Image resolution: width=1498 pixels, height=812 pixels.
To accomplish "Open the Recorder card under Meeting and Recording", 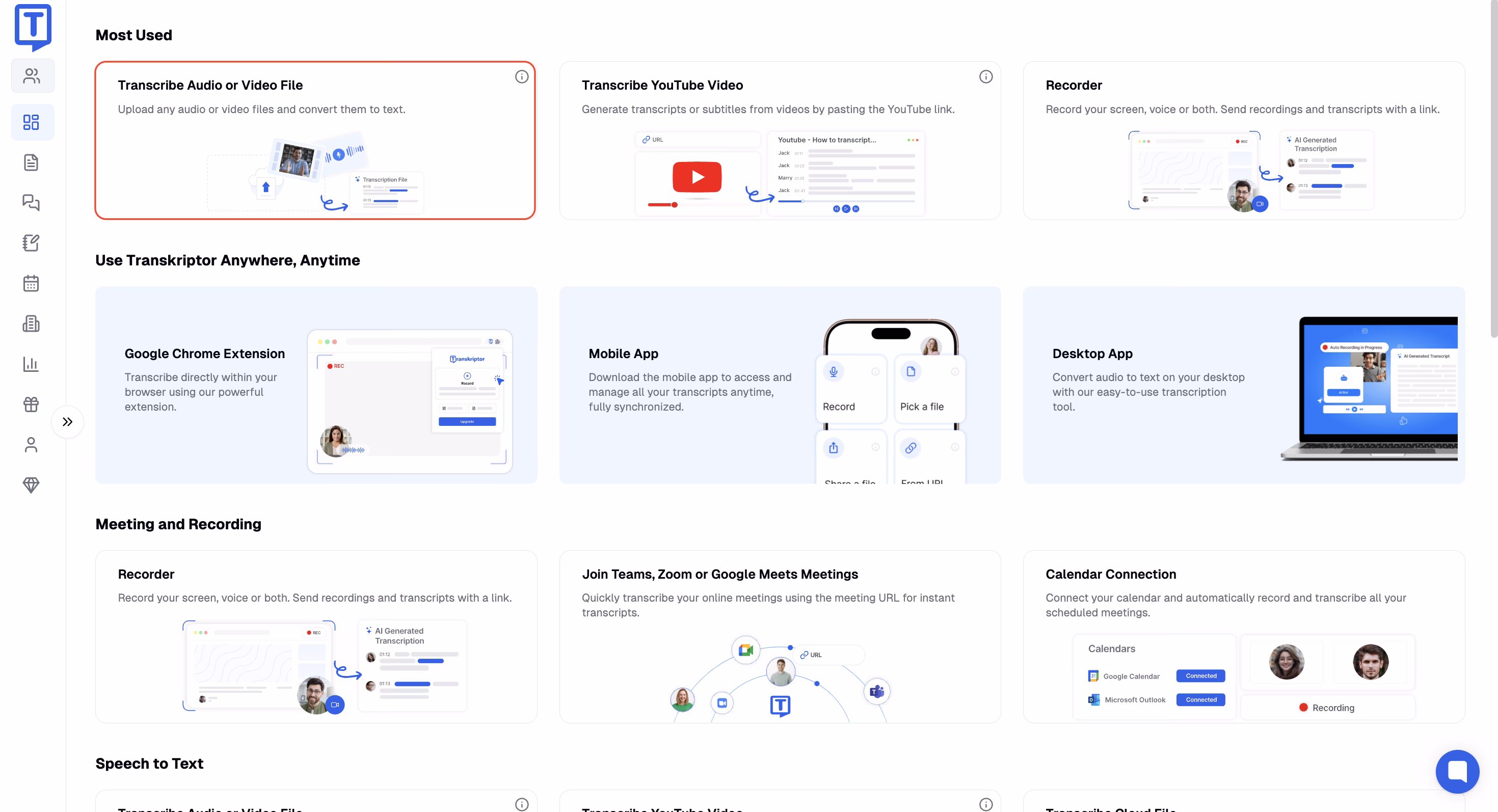I will tap(316, 636).
